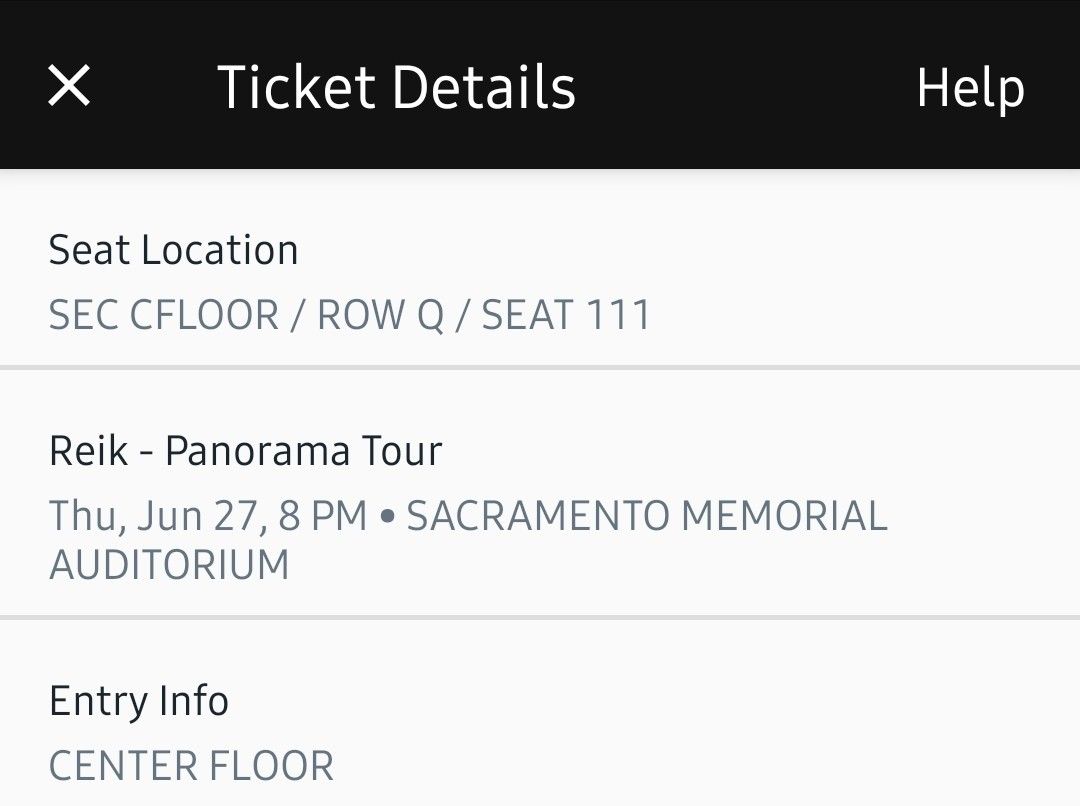The width and height of the screenshot is (1080, 806).
Task: Tap the word AUDITORIUM
Action: (x=169, y=566)
